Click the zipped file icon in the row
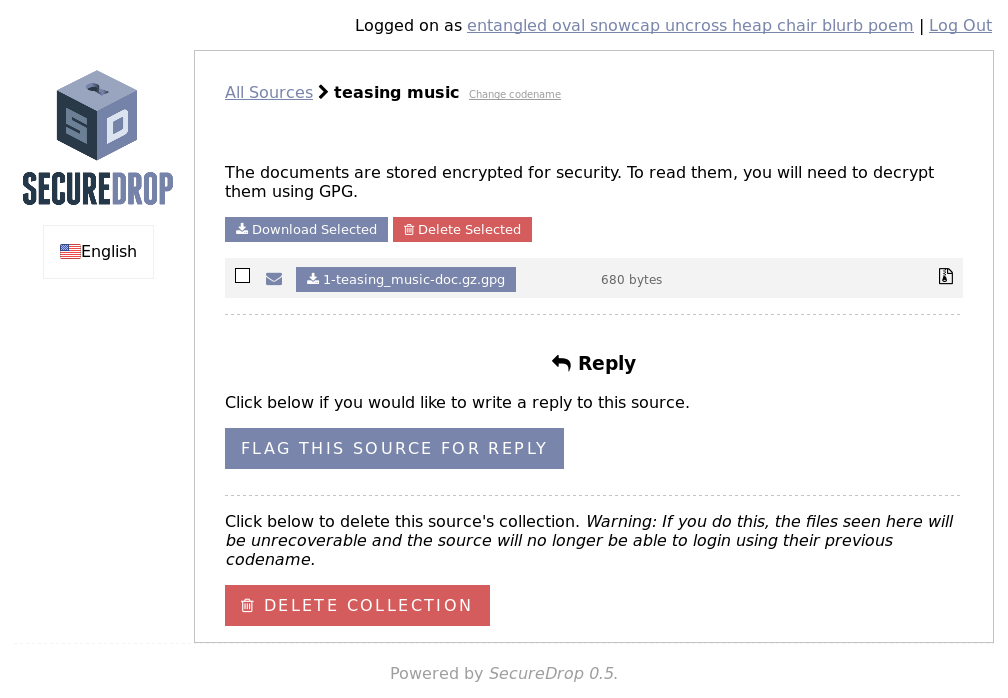Viewport: 1008px width, 698px height. pyautogui.click(x=946, y=276)
